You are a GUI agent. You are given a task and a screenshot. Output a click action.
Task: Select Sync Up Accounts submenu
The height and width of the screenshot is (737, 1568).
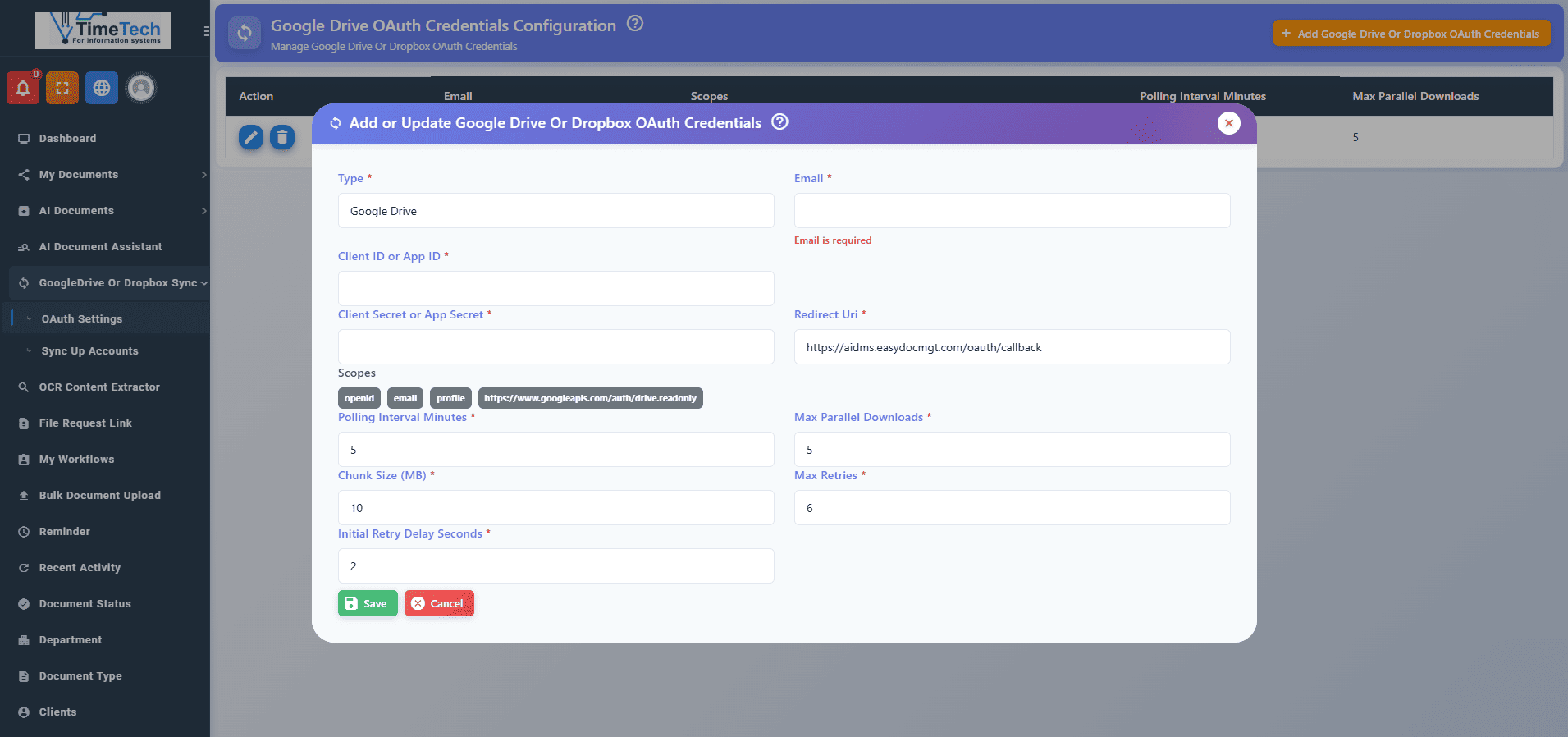(x=90, y=350)
